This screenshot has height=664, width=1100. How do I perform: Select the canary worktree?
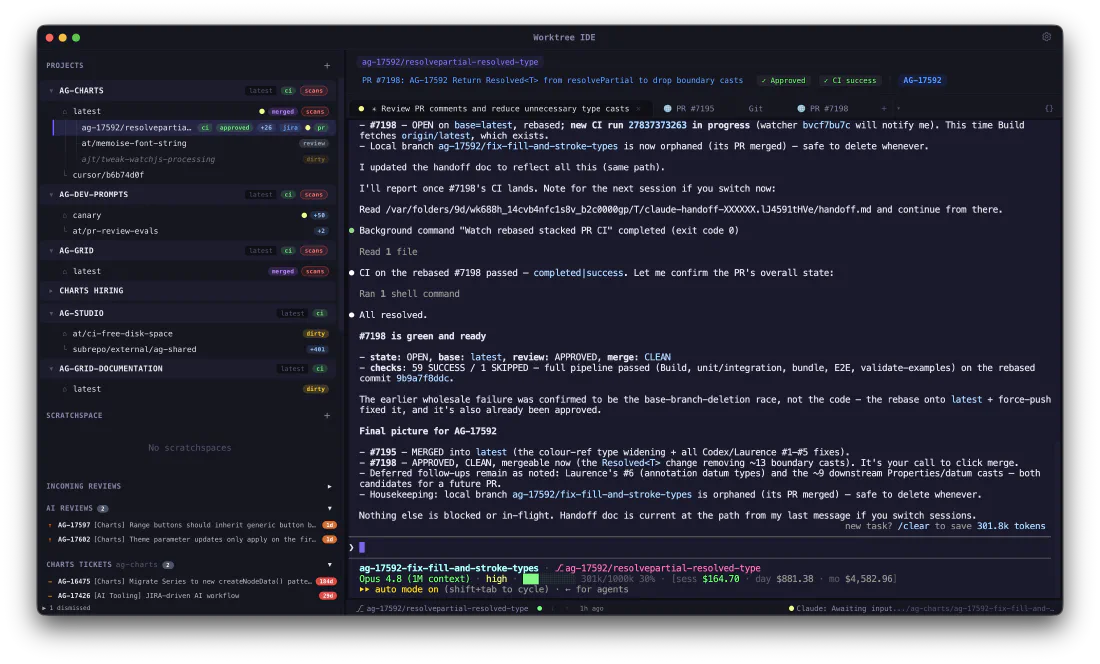point(86,215)
